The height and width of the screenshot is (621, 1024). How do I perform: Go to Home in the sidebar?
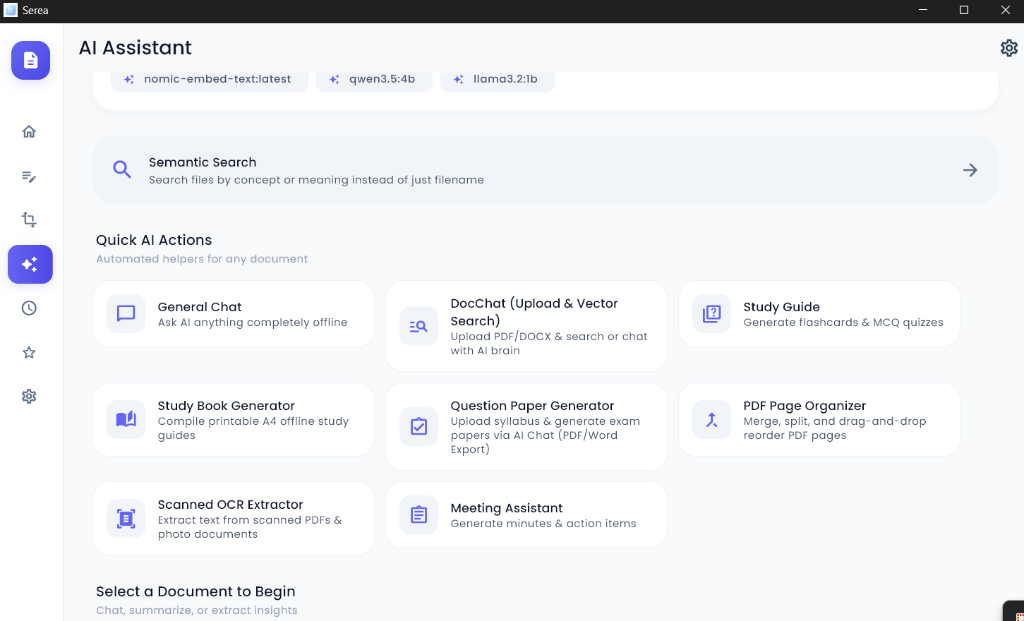[29, 131]
